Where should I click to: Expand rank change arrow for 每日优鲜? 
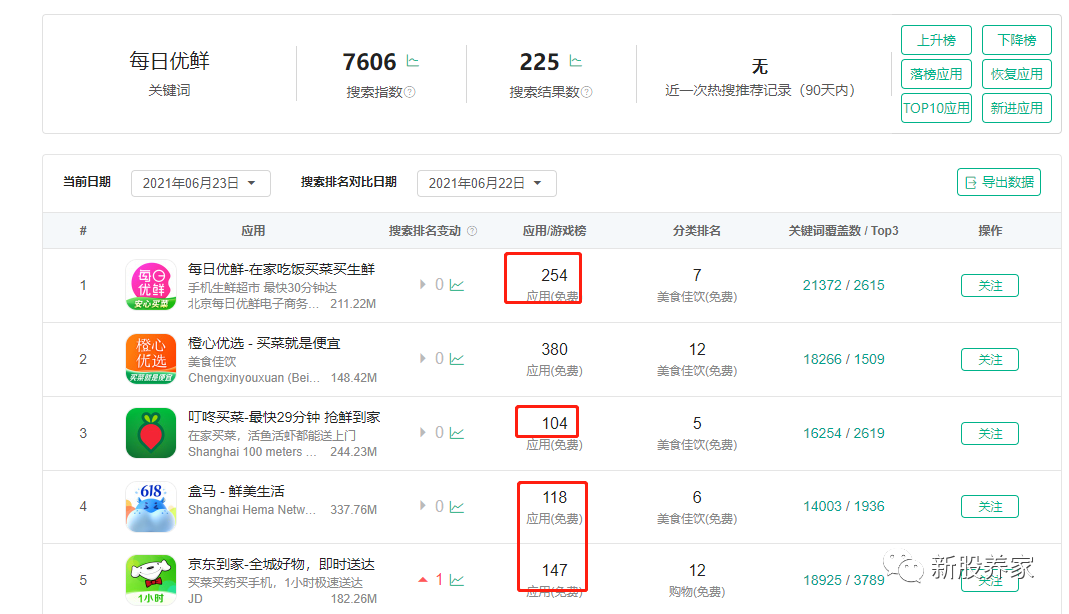[423, 284]
